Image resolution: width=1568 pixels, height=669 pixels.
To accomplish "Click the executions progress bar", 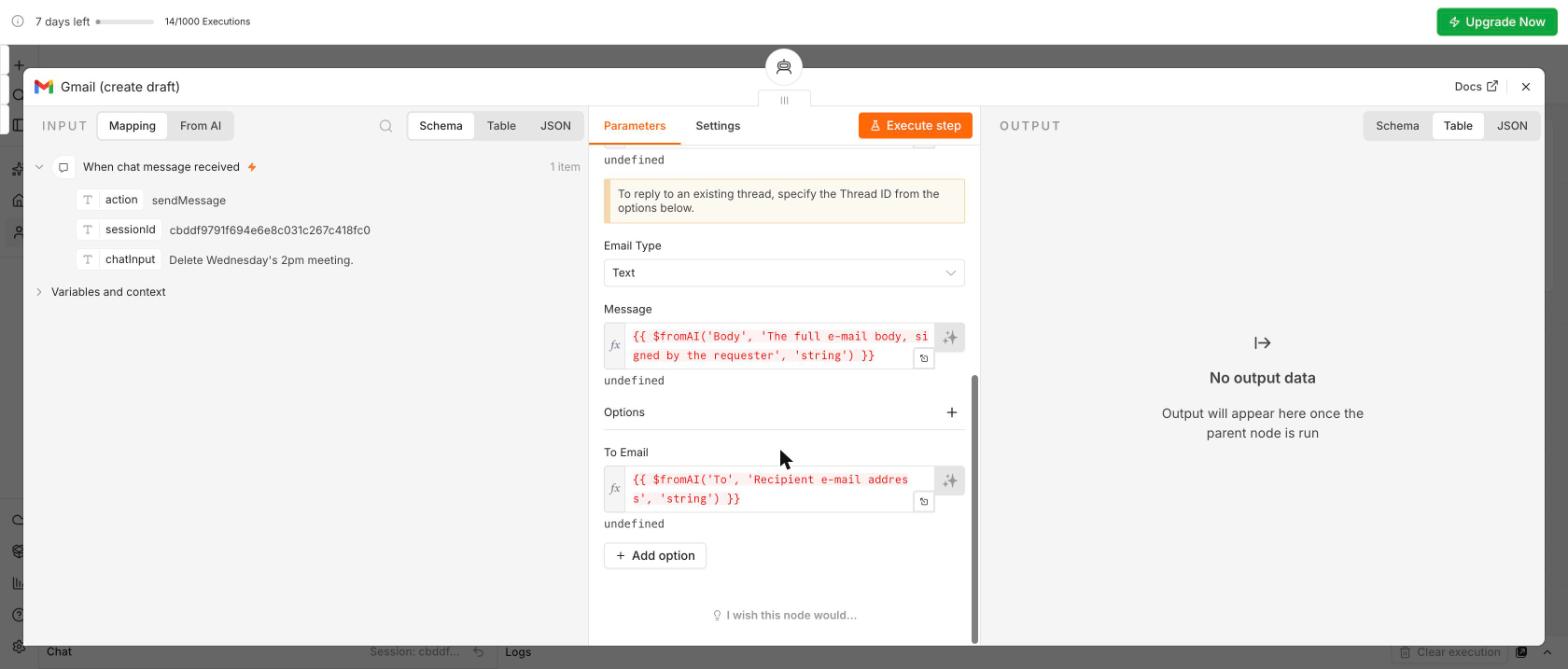I will click(125, 21).
